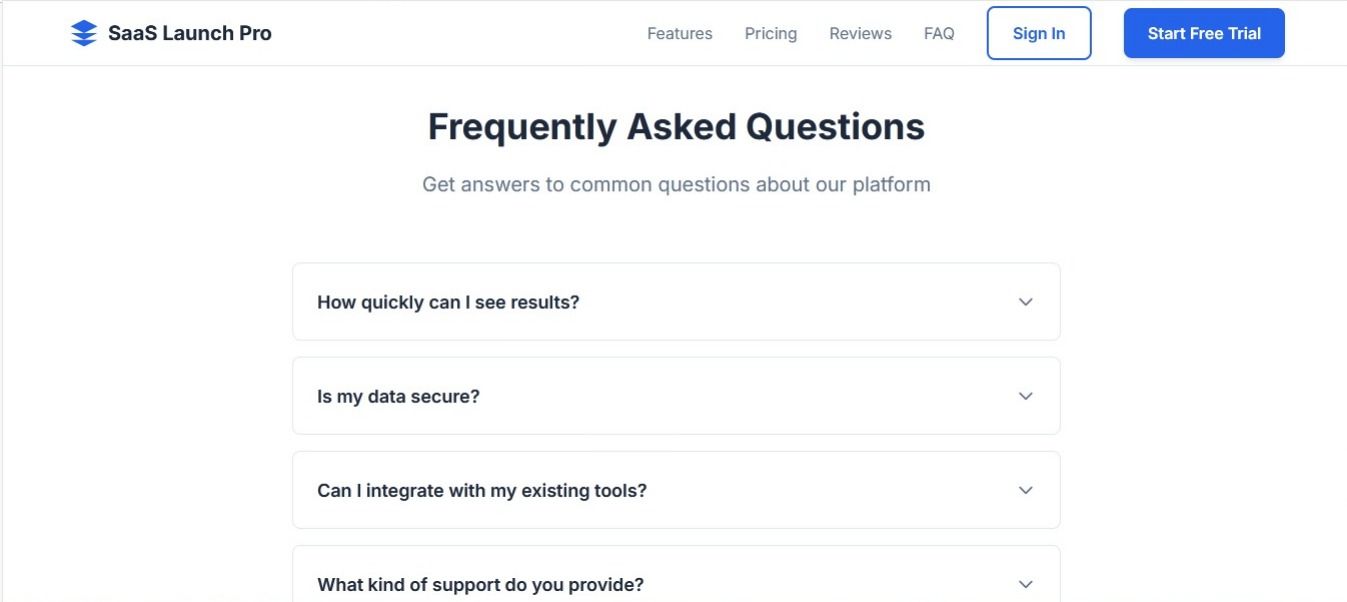Jump to Reviews section from navbar

pos(860,33)
